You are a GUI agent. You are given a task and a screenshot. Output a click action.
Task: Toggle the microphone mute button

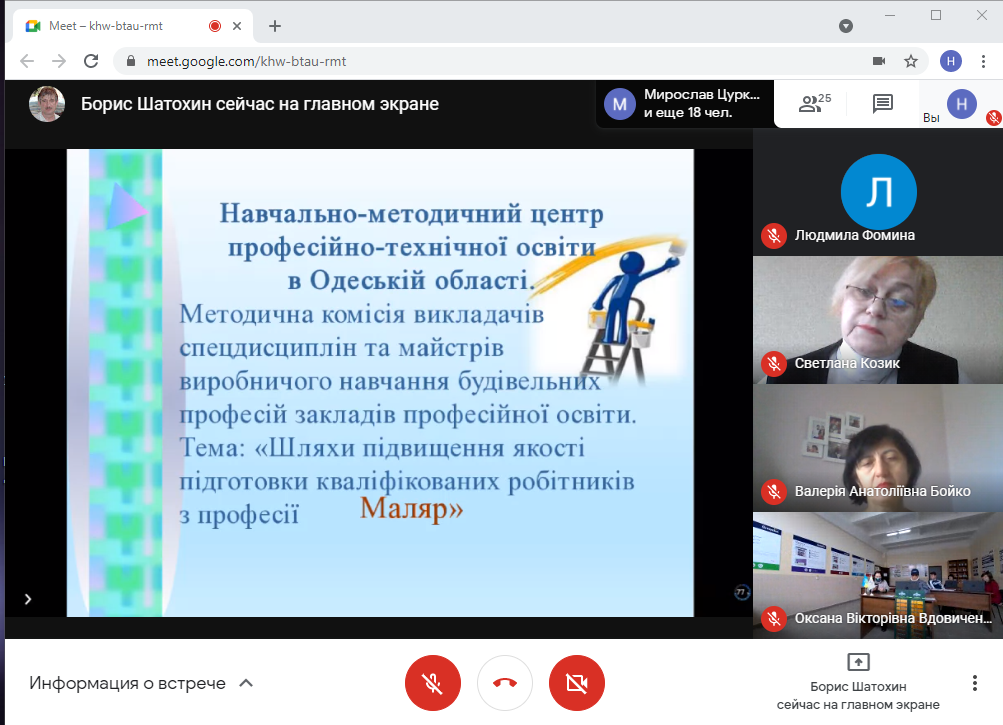tap(432, 683)
